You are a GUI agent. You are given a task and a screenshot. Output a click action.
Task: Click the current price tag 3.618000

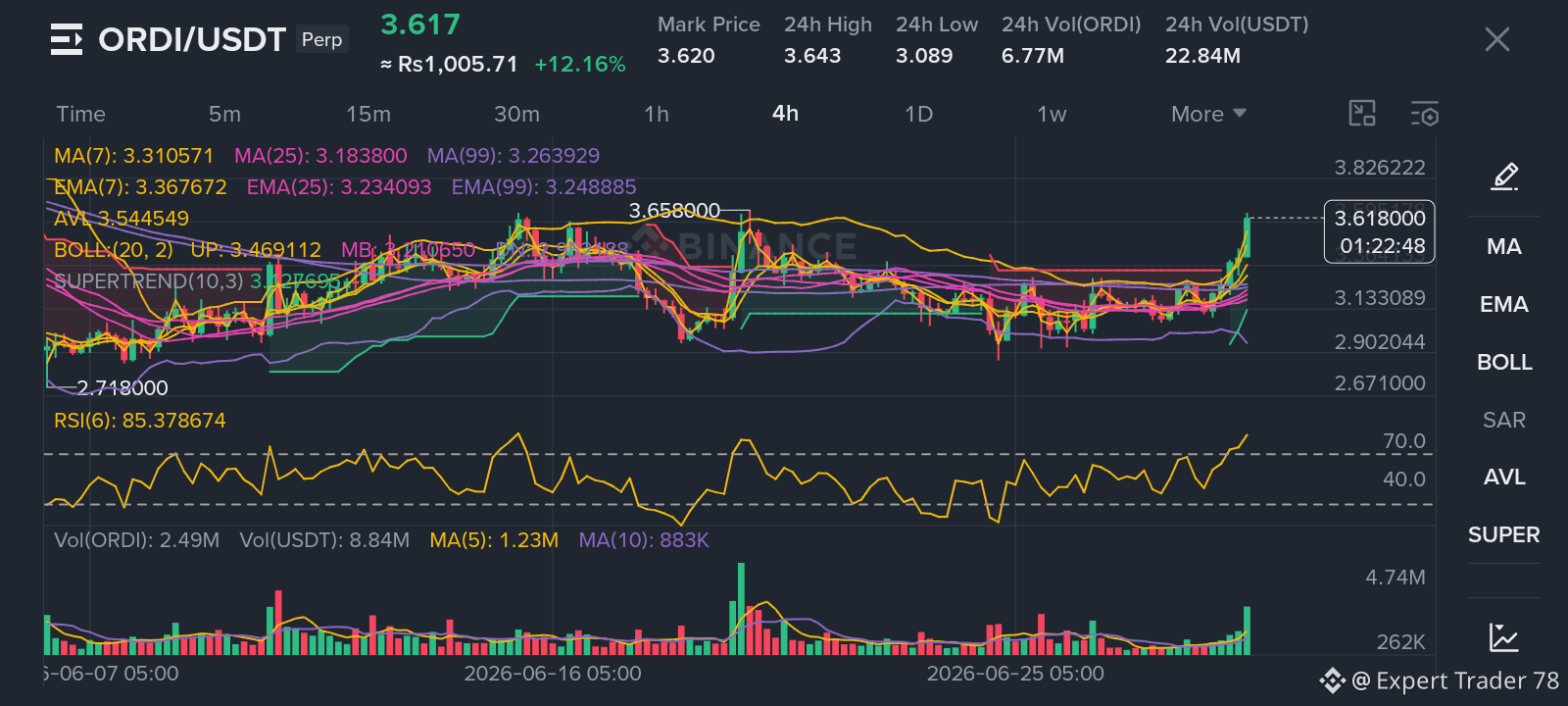[1379, 231]
